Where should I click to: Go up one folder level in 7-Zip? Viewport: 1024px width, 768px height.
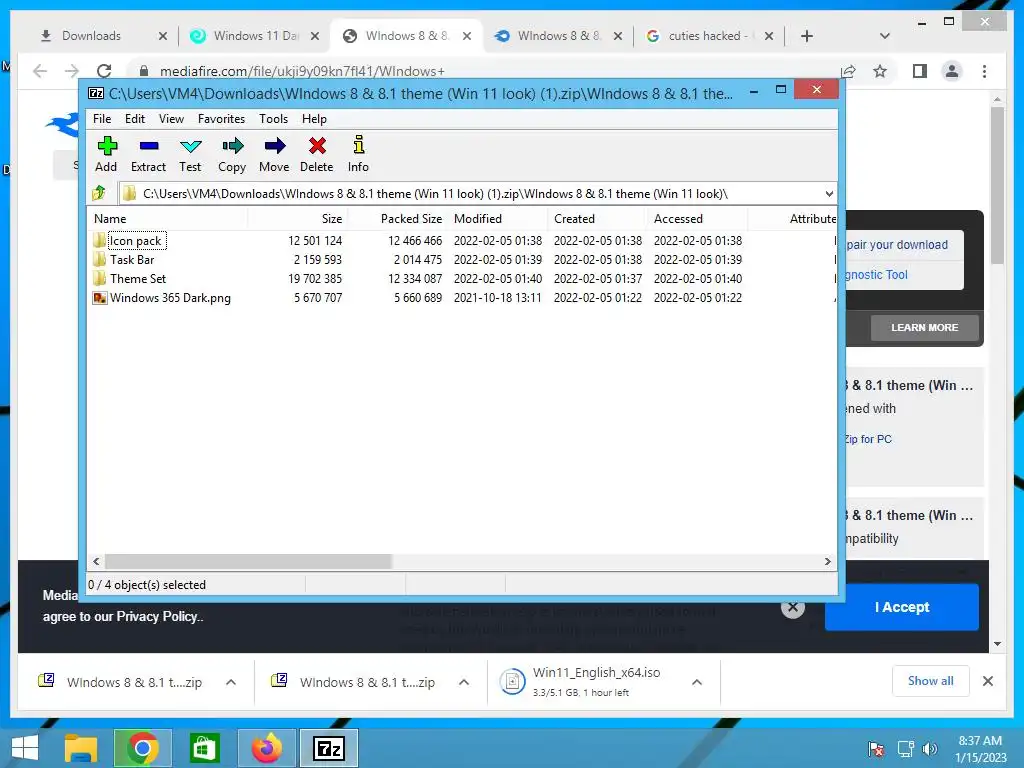click(99, 193)
